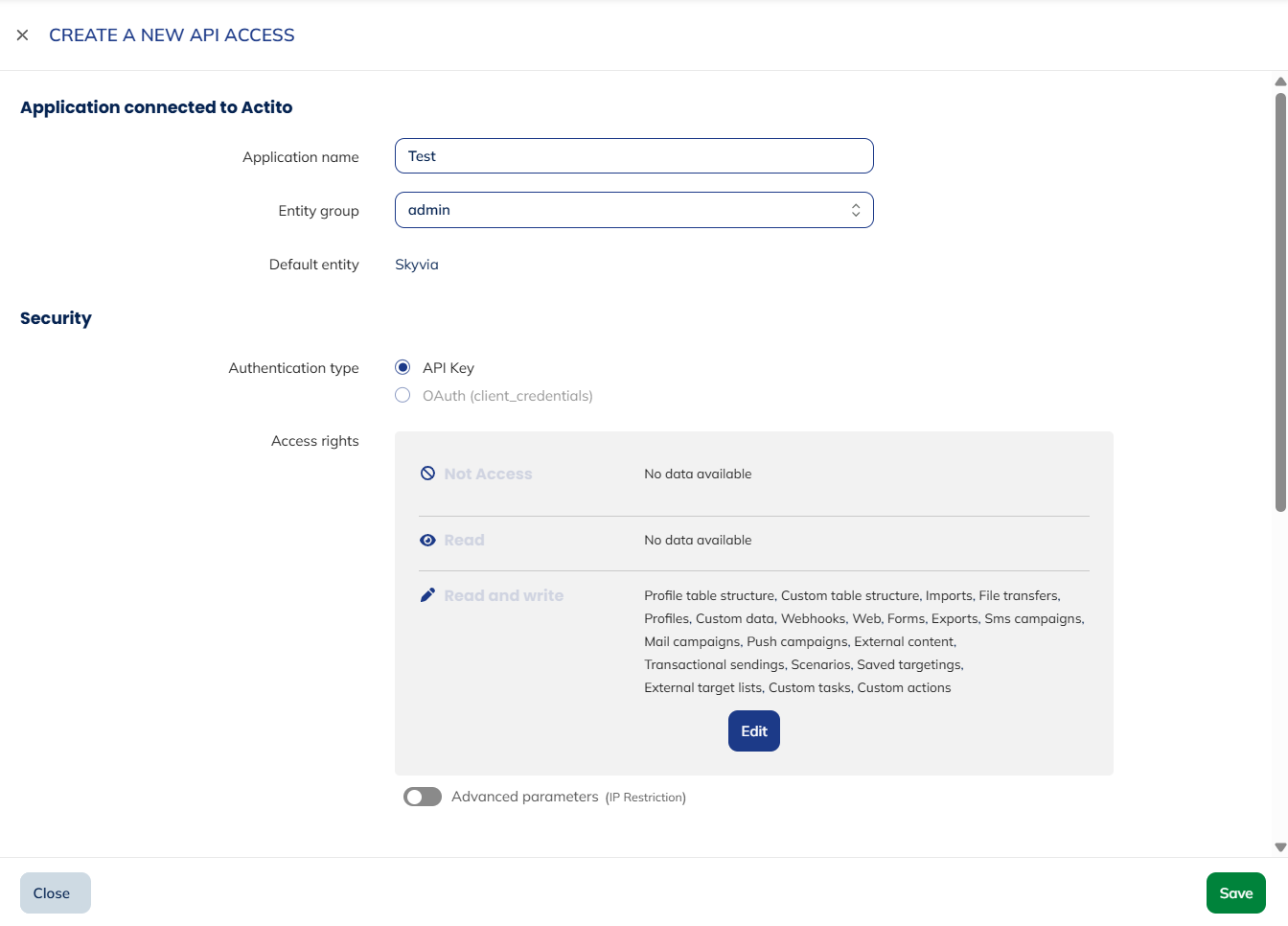Click the Security section heading
Image resolution: width=1288 pixels, height=926 pixels.
coord(55,317)
